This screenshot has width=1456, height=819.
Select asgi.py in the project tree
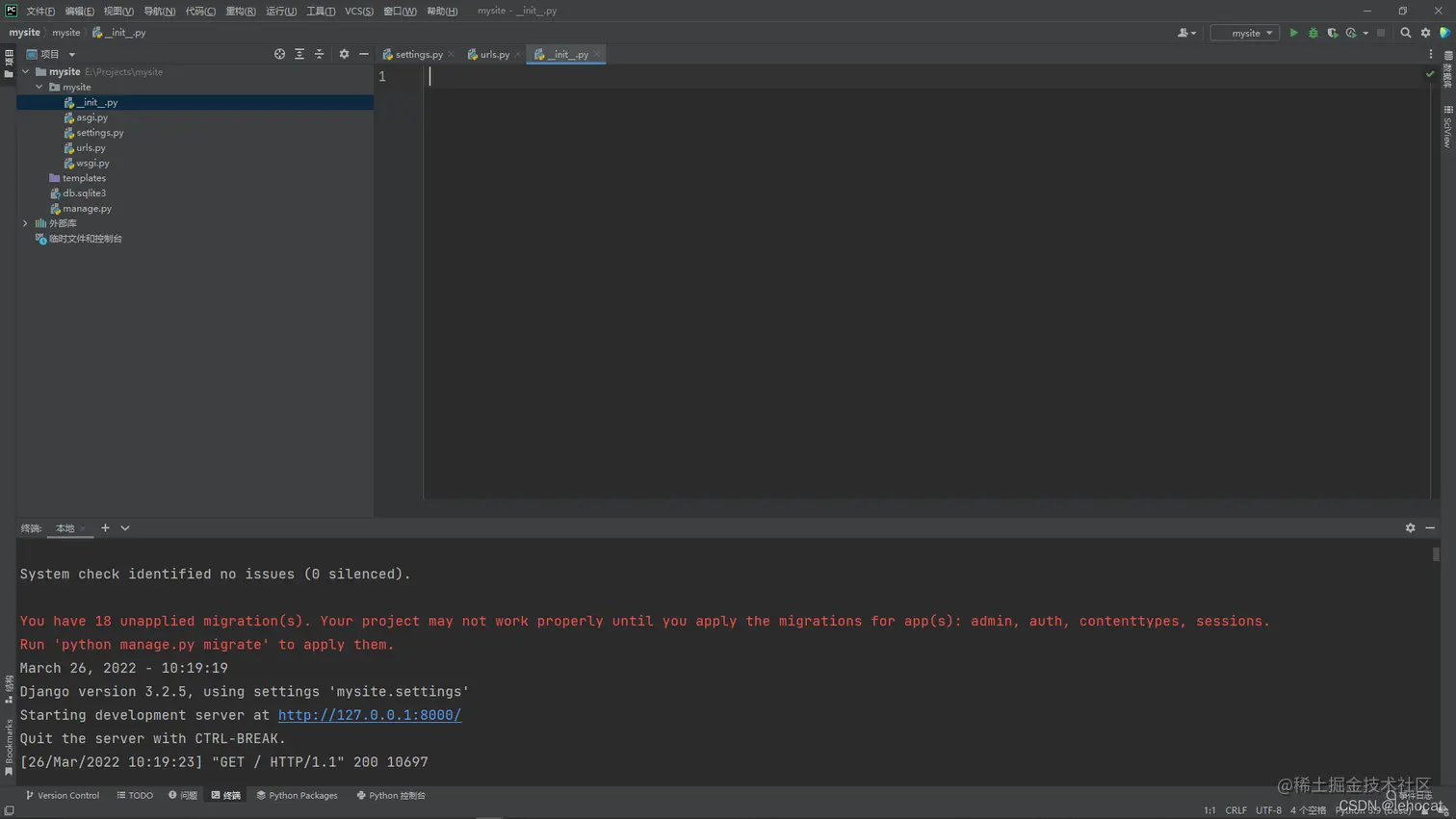coord(92,117)
